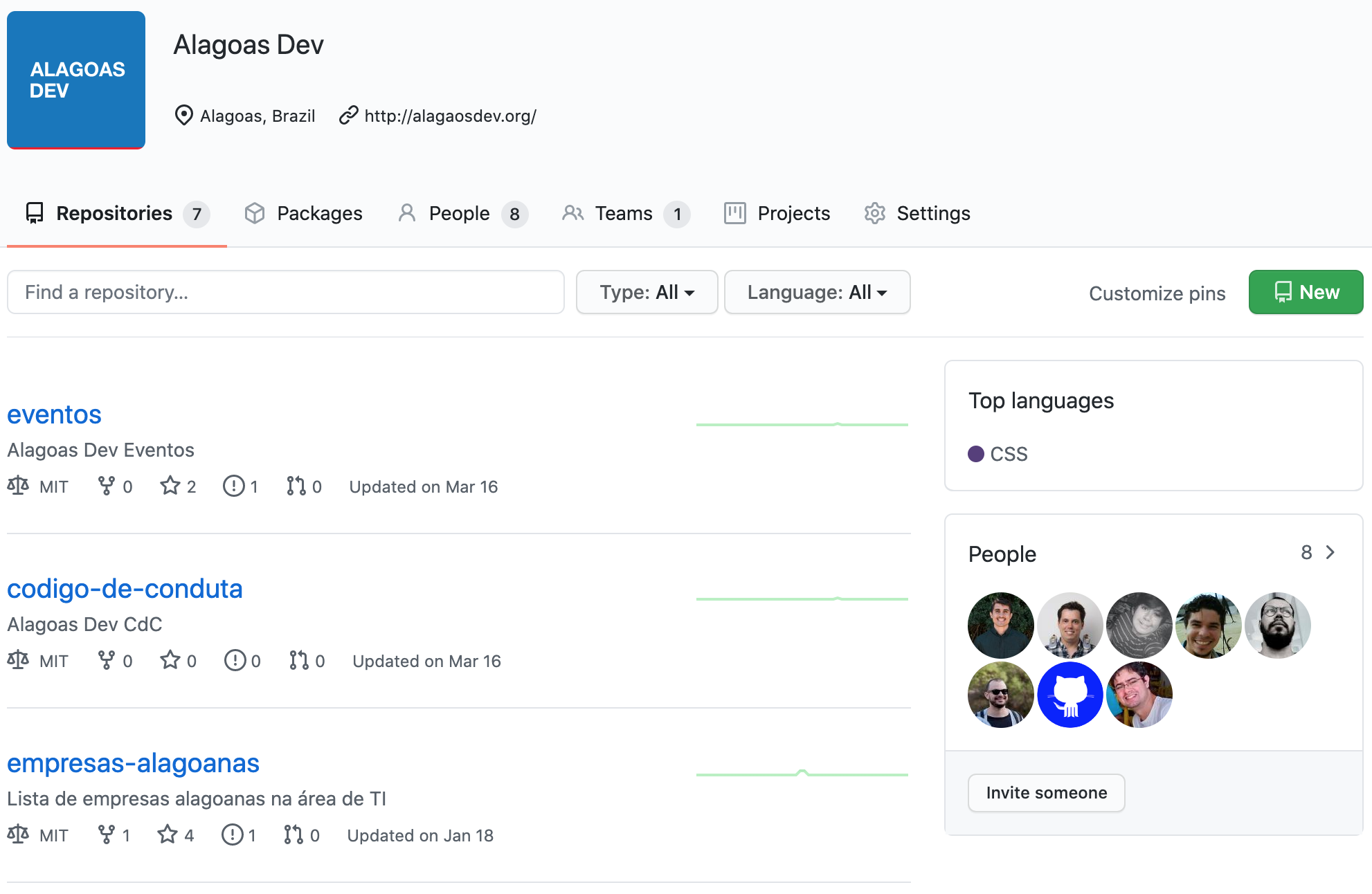Screen dimensions: 1372x894
Task: Click the empresas-alagoanas activity sparkline
Action: [802, 773]
